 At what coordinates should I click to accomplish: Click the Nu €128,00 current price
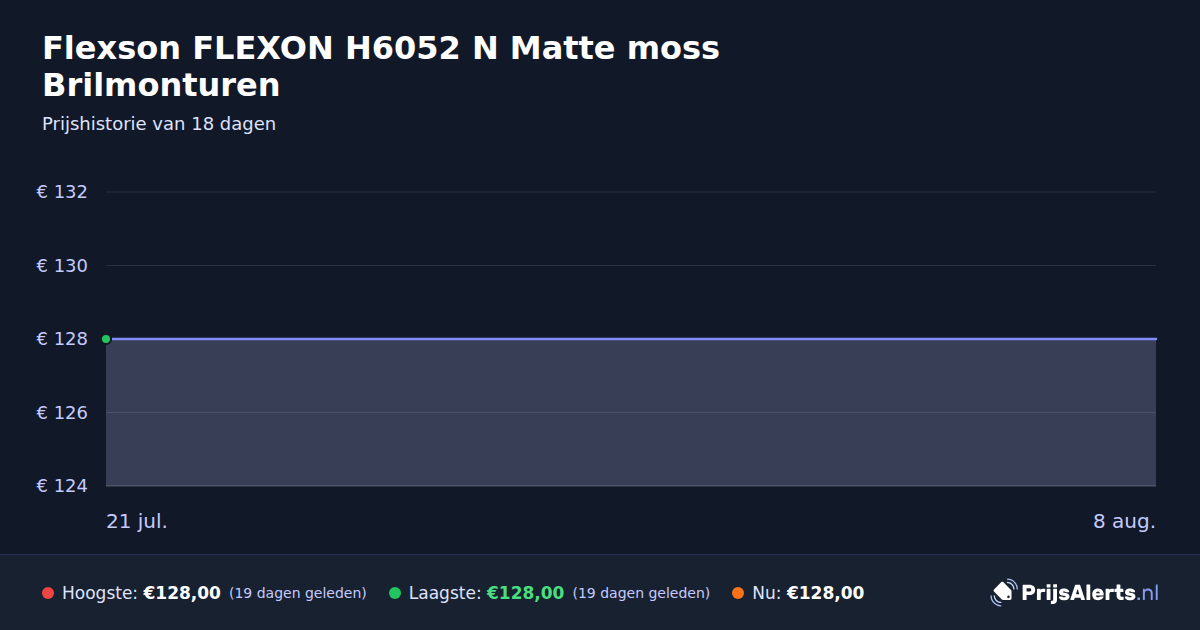click(825, 593)
